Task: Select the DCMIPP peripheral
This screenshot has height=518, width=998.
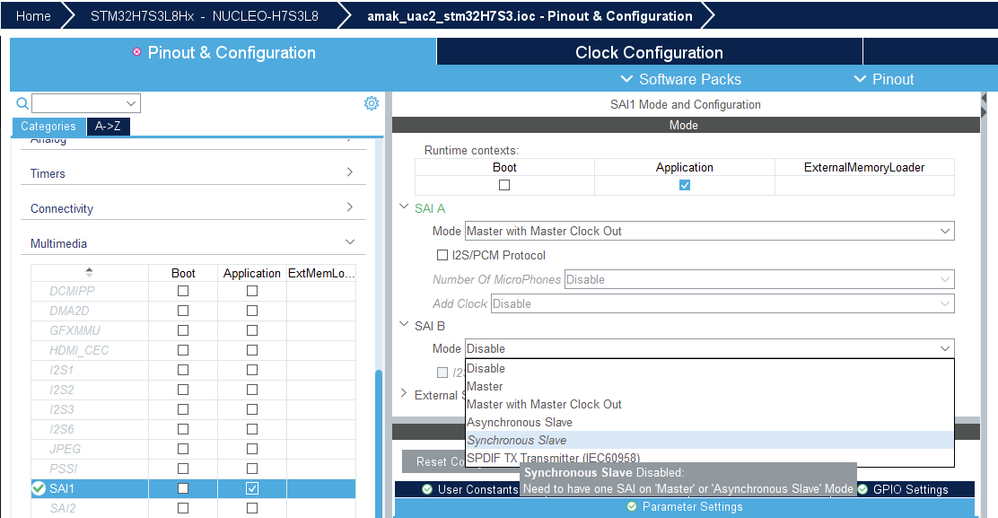Action: coord(72,291)
